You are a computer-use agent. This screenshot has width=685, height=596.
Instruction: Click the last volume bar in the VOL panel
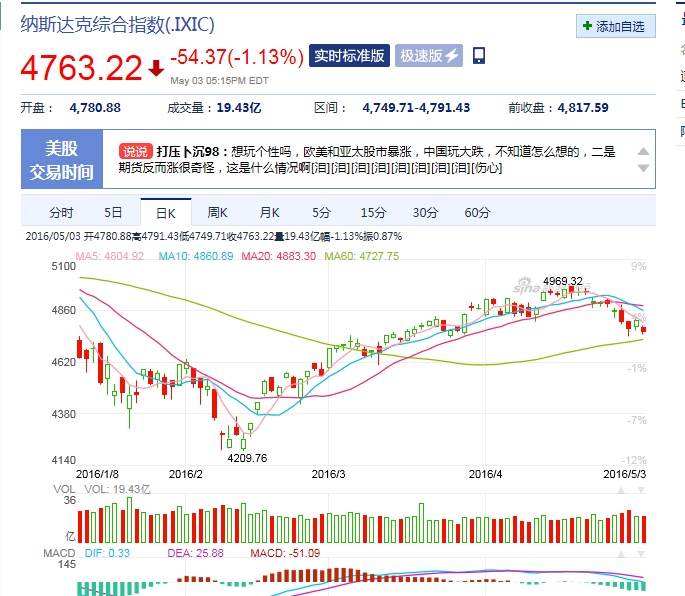(x=643, y=530)
